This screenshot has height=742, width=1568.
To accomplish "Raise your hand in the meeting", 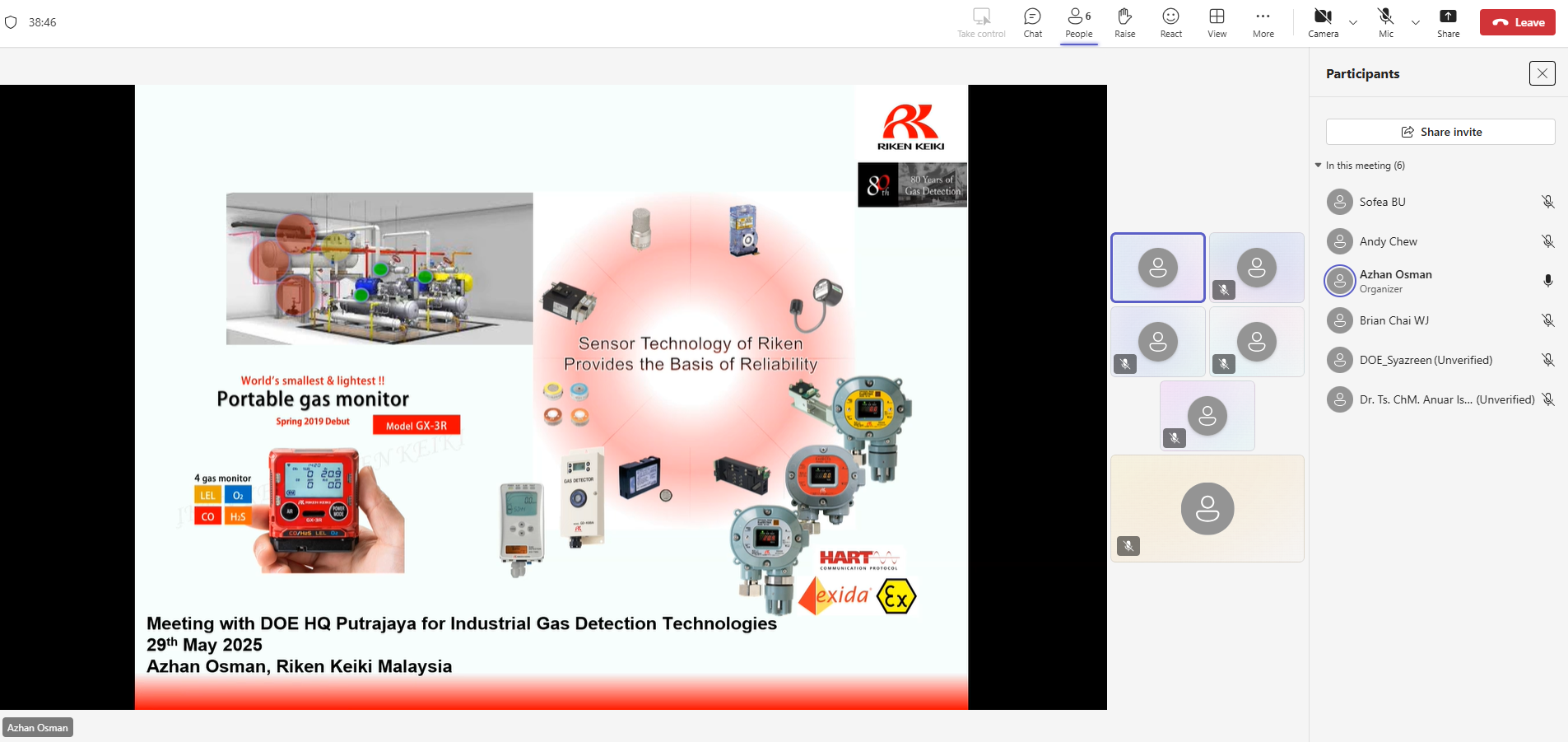I will coord(1125,22).
